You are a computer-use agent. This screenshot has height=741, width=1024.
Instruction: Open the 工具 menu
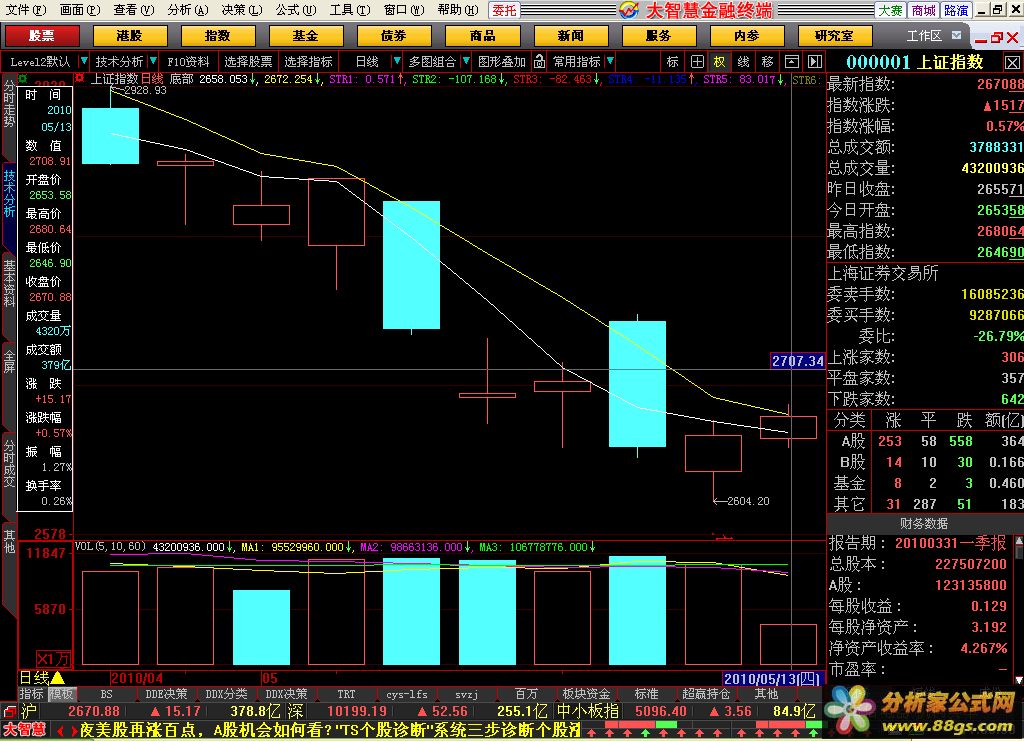[349, 10]
